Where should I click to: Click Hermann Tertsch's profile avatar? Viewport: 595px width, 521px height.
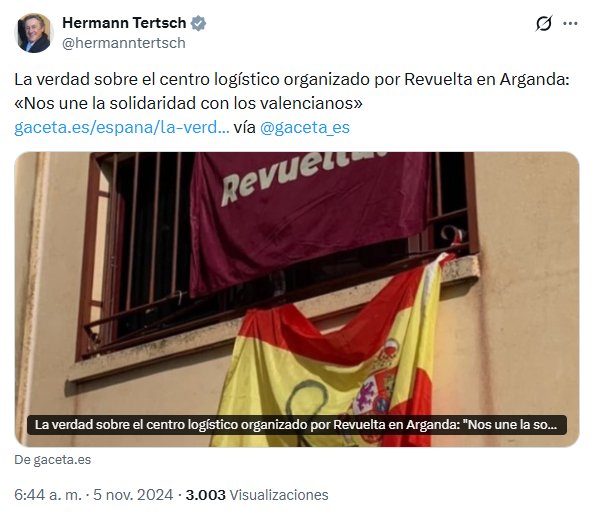(x=34, y=33)
